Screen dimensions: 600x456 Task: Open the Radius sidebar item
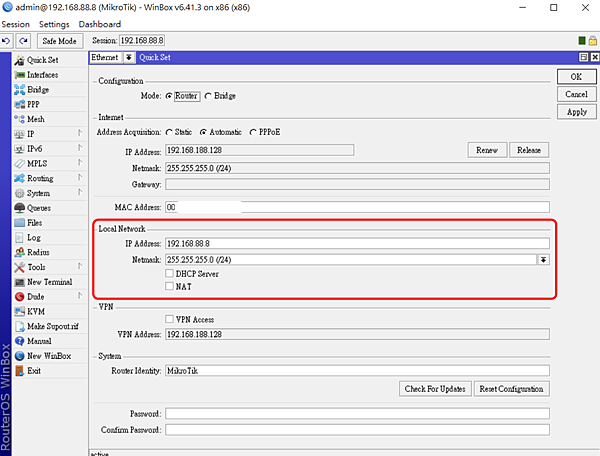pyautogui.click(x=50, y=252)
